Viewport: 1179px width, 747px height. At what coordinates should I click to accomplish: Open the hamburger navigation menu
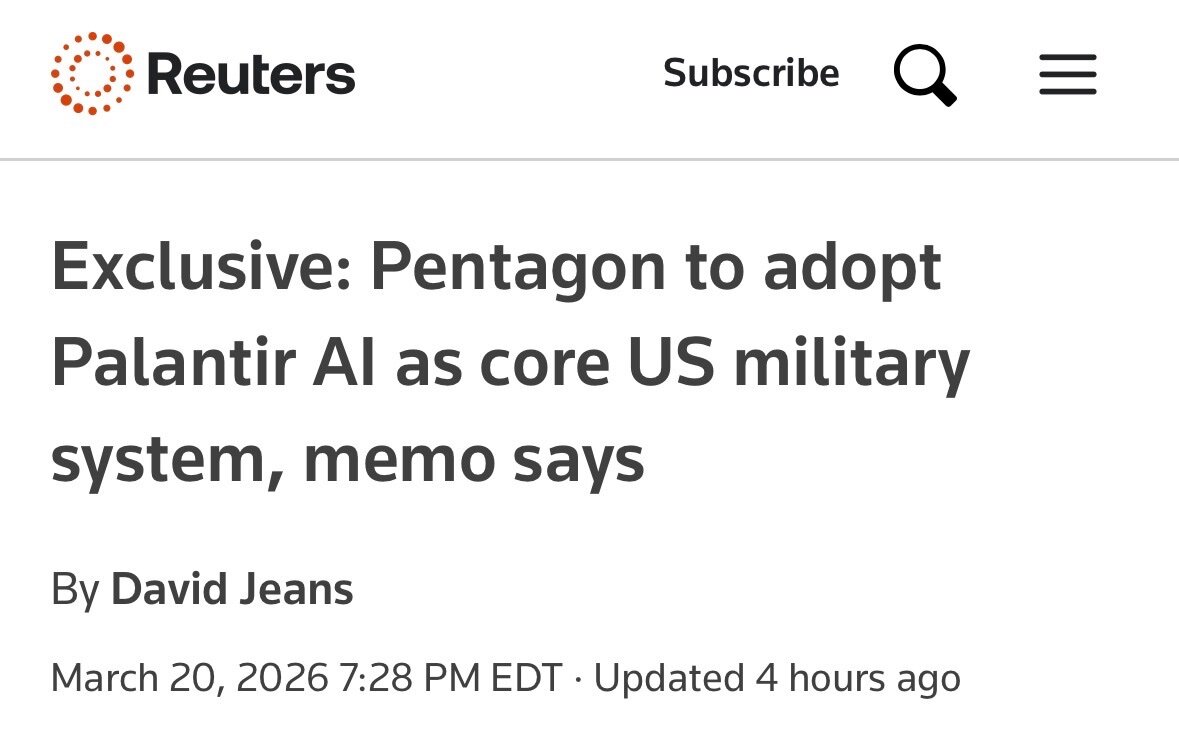[x=1067, y=75]
